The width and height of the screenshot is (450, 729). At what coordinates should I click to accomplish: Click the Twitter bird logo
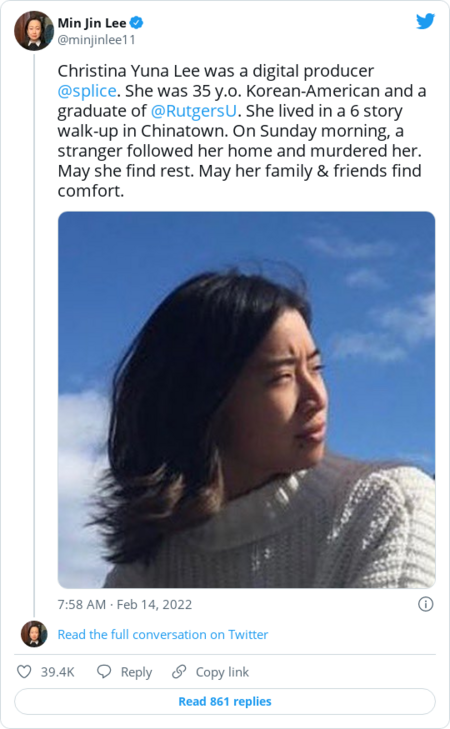point(425,21)
